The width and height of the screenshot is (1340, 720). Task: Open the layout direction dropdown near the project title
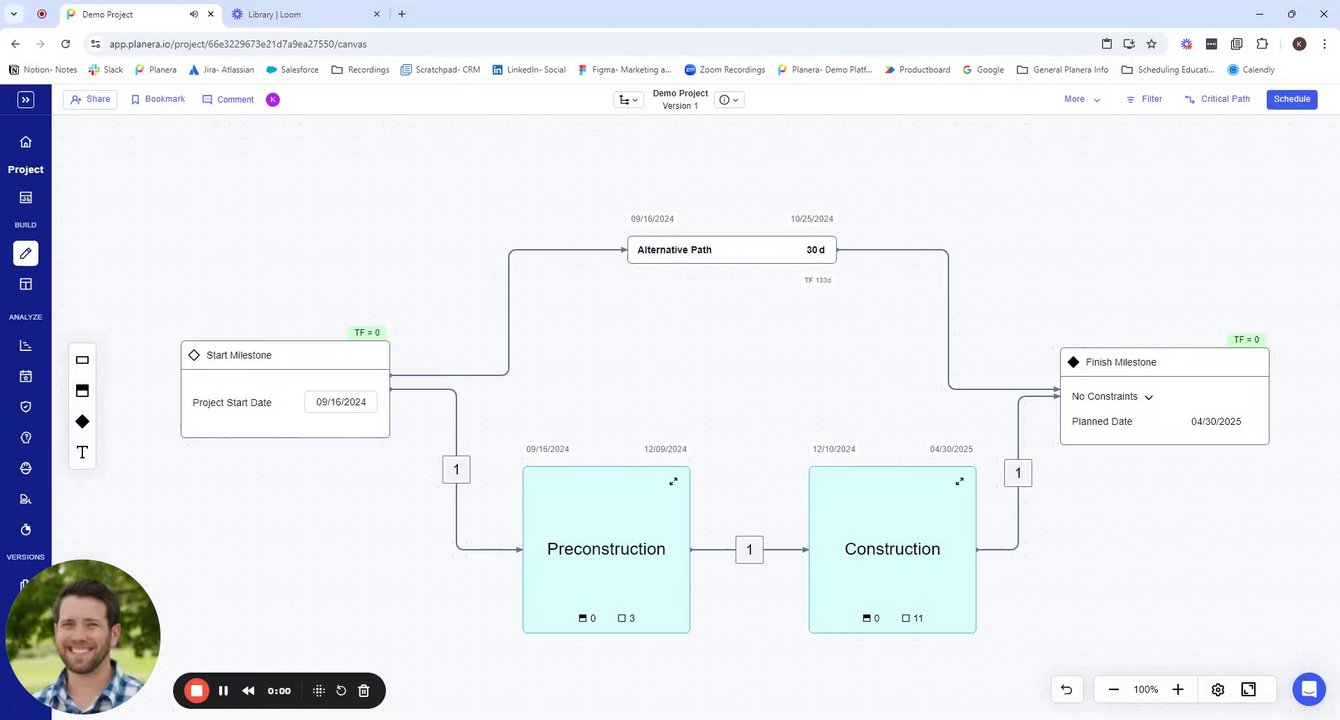click(629, 100)
